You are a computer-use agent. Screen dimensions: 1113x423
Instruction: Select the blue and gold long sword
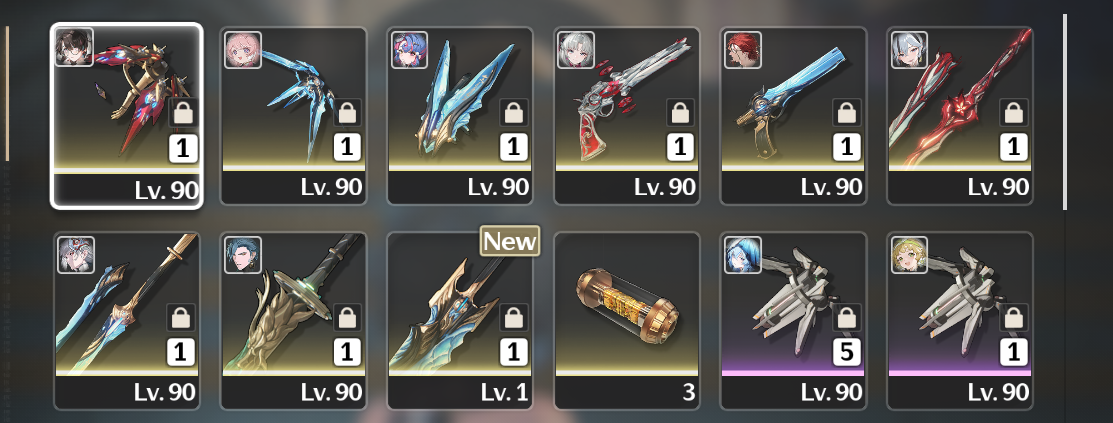point(127,321)
